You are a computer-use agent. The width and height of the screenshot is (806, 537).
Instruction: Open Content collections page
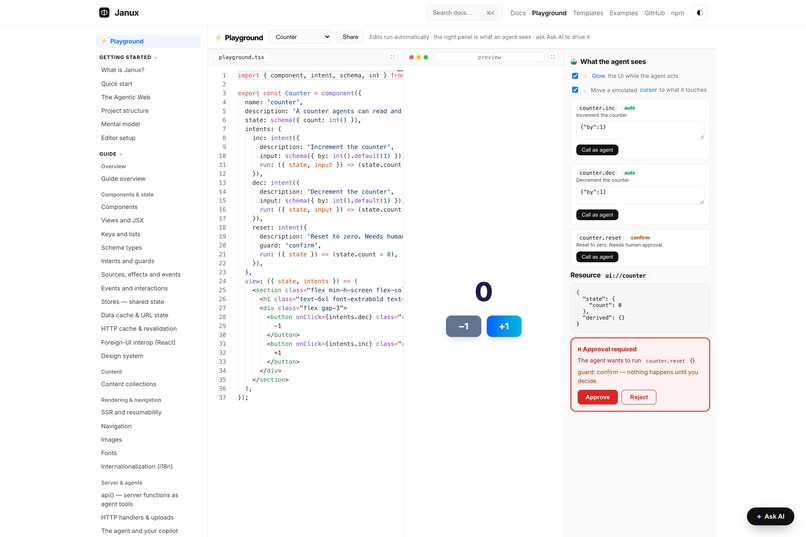click(x=129, y=384)
